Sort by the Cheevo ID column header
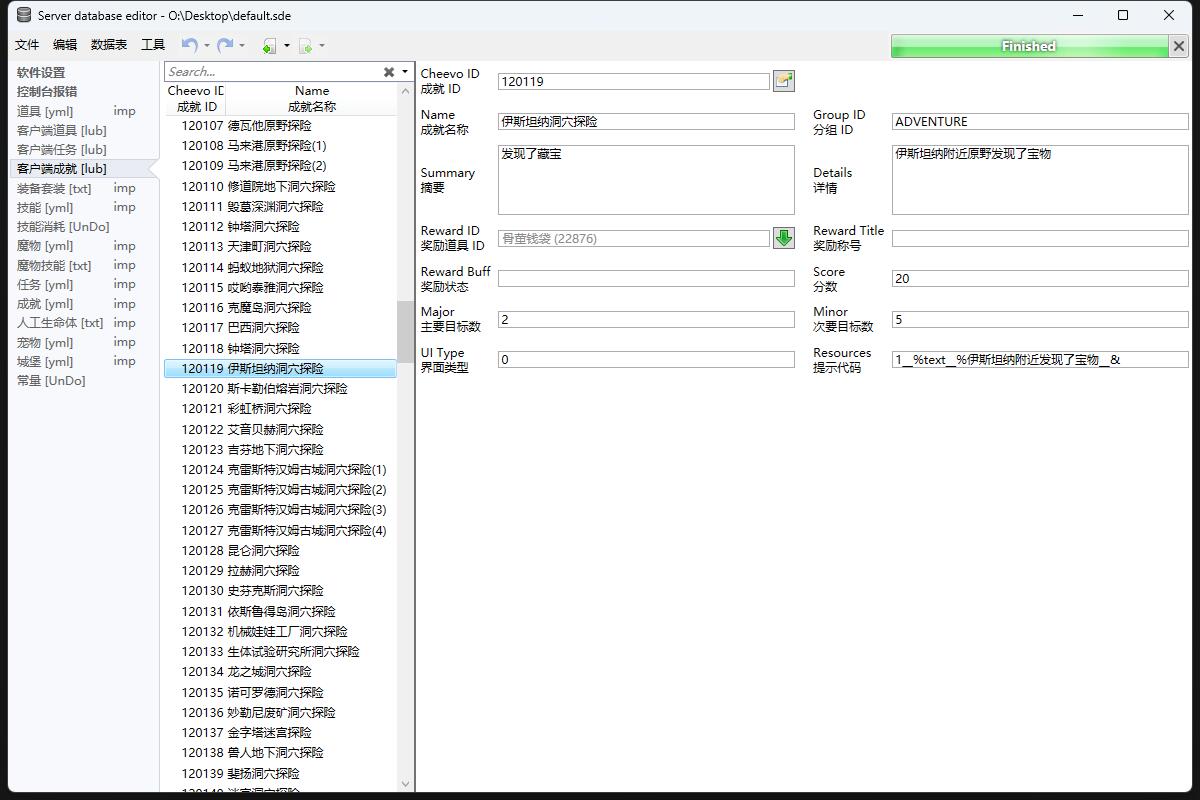The height and width of the screenshot is (800, 1200). [196, 98]
